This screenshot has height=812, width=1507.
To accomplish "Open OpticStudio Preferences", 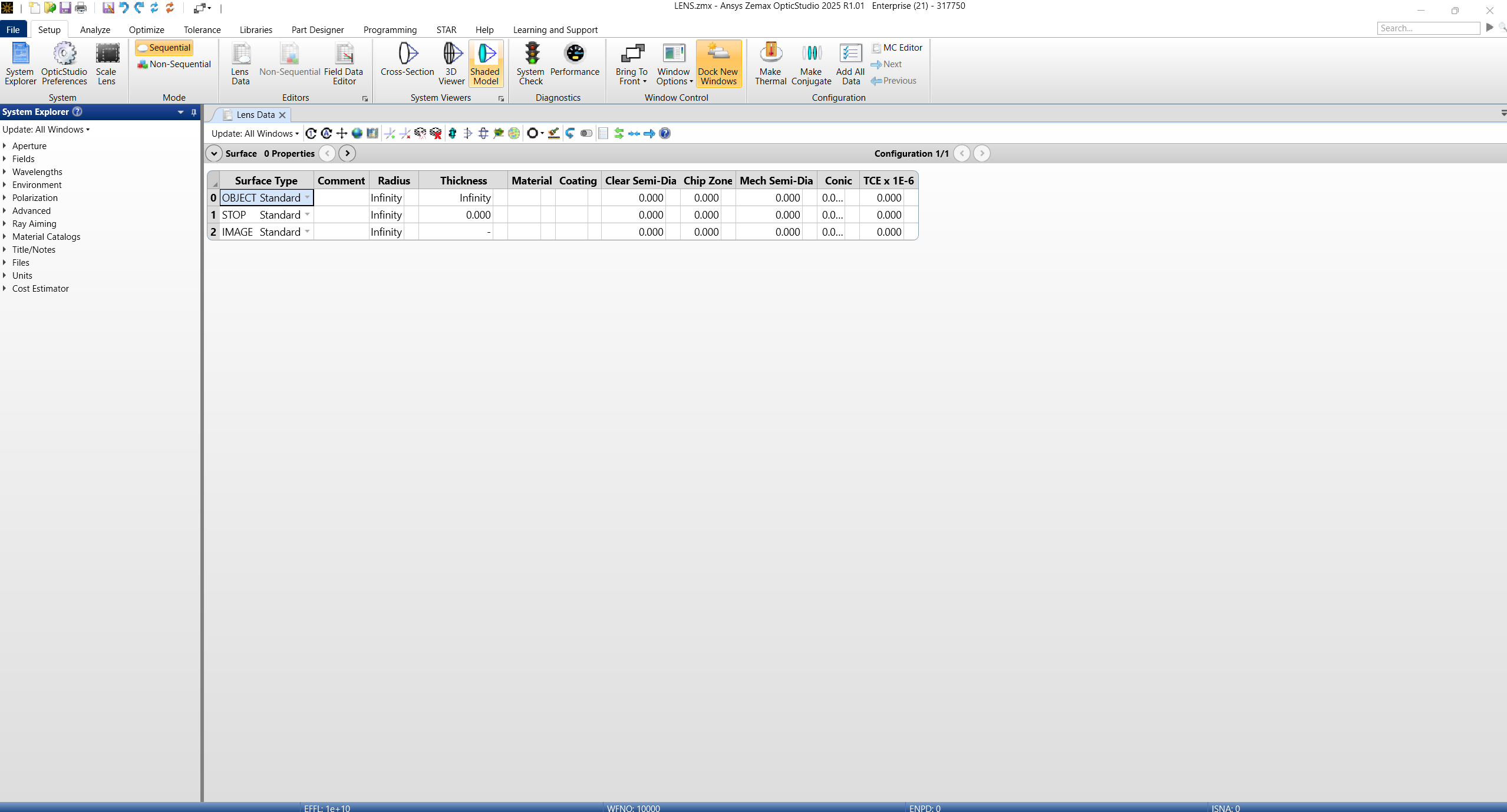I will pyautogui.click(x=64, y=62).
